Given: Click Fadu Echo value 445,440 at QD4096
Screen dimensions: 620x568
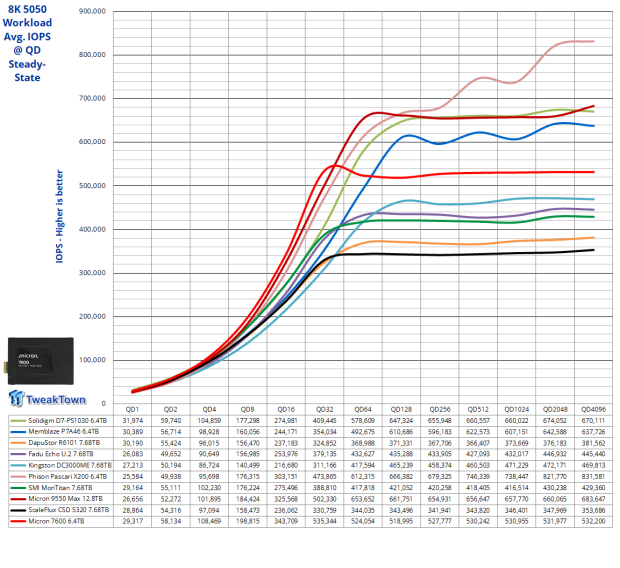Looking at the screenshot, I should (593, 454).
